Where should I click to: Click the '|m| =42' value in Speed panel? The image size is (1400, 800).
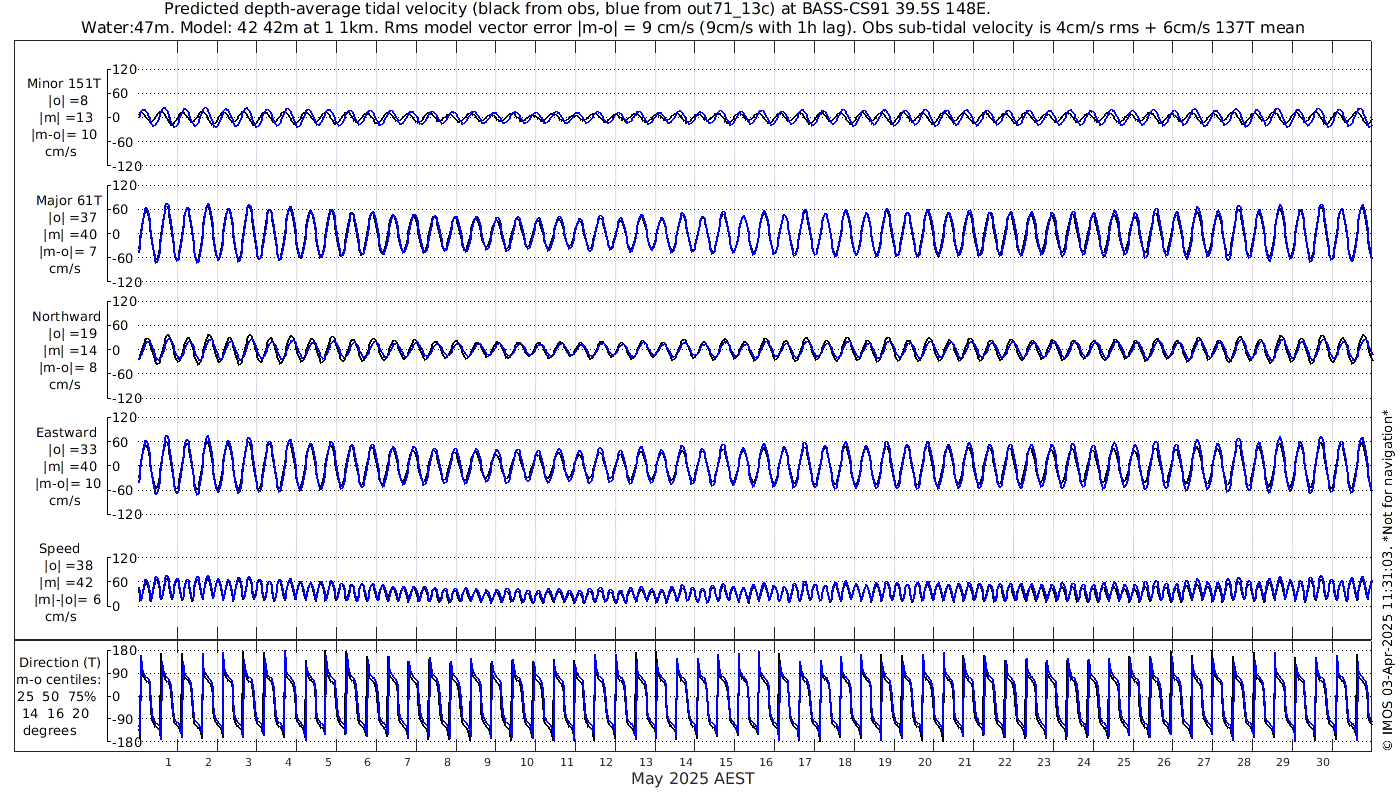[67, 583]
